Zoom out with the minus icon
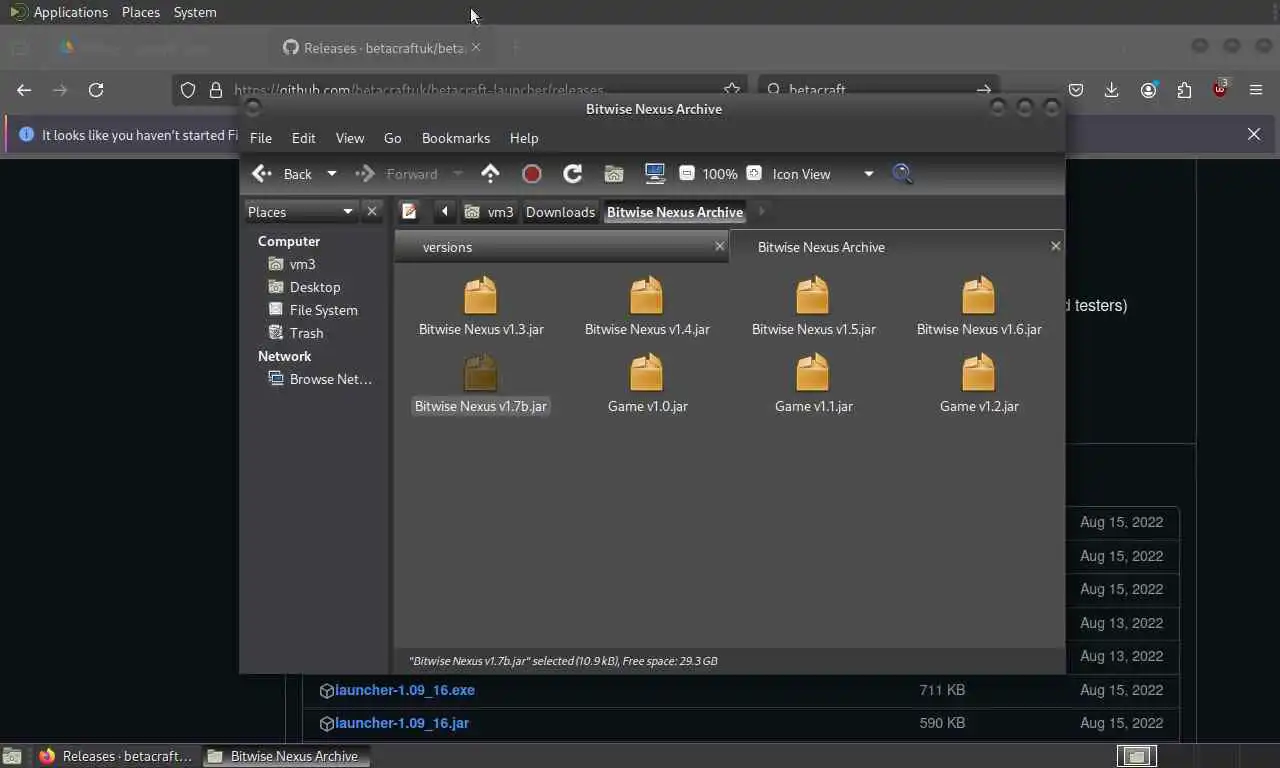1280x768 pixels. tap(687, 173)
